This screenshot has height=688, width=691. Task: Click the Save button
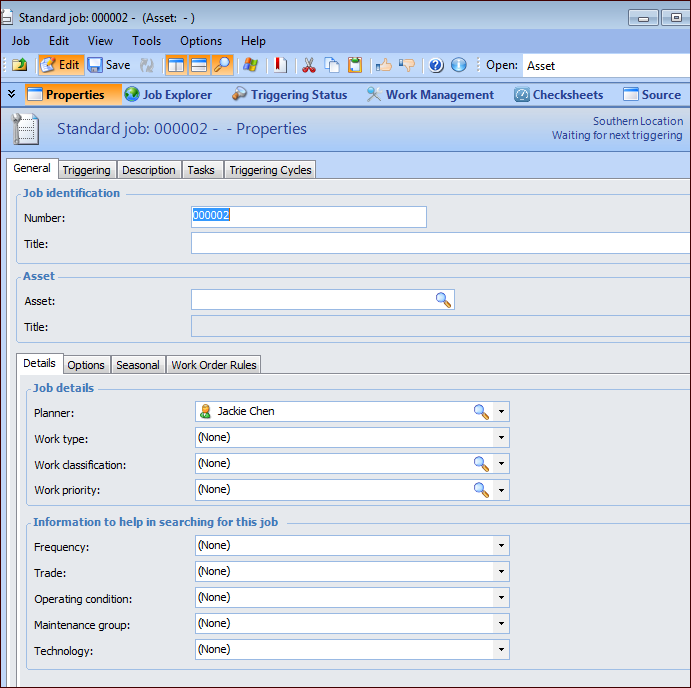(x=109, y=65)
